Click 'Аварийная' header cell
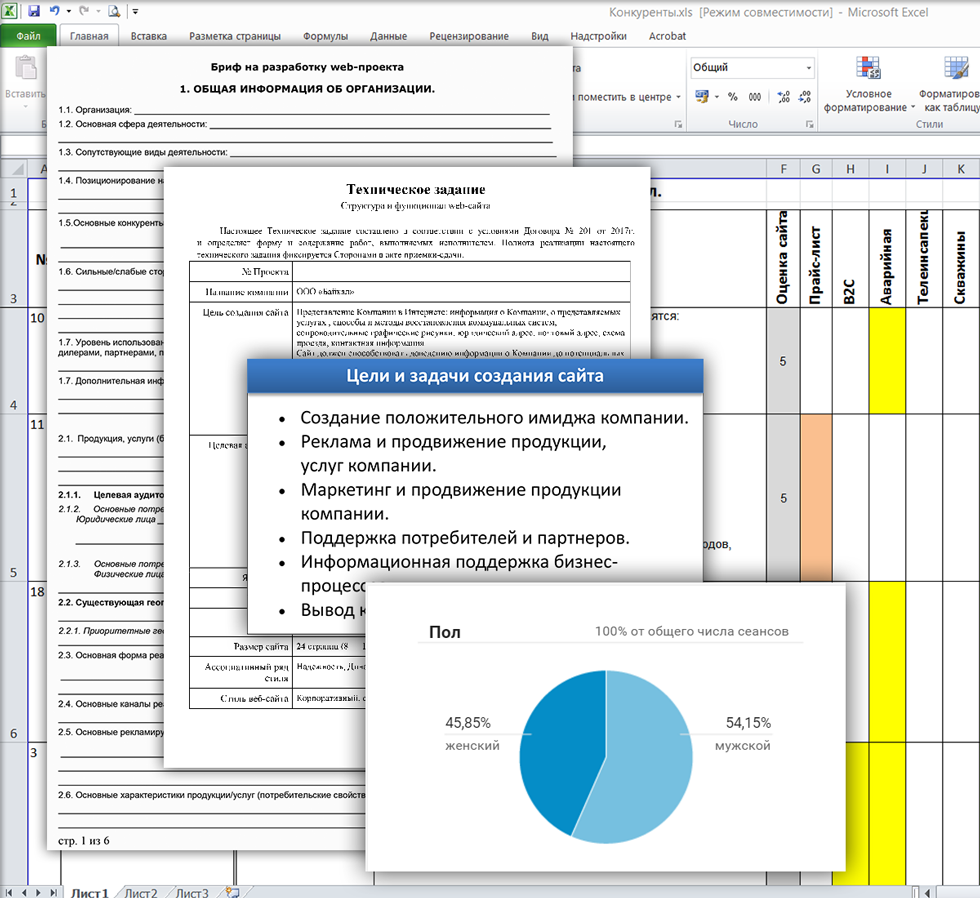Viewport: 980px width, 898px height. [887, 258]
